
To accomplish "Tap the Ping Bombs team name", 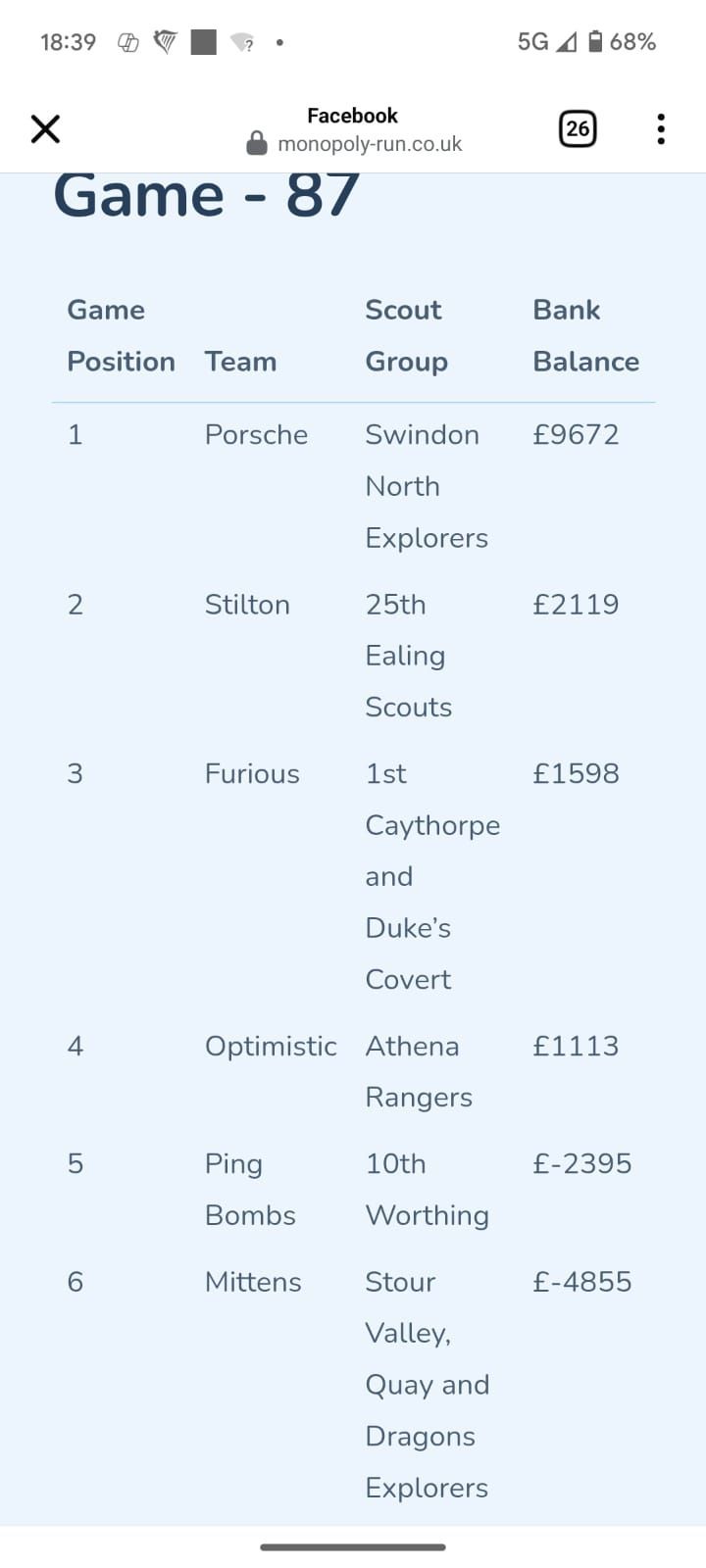I will point(250,1189).
